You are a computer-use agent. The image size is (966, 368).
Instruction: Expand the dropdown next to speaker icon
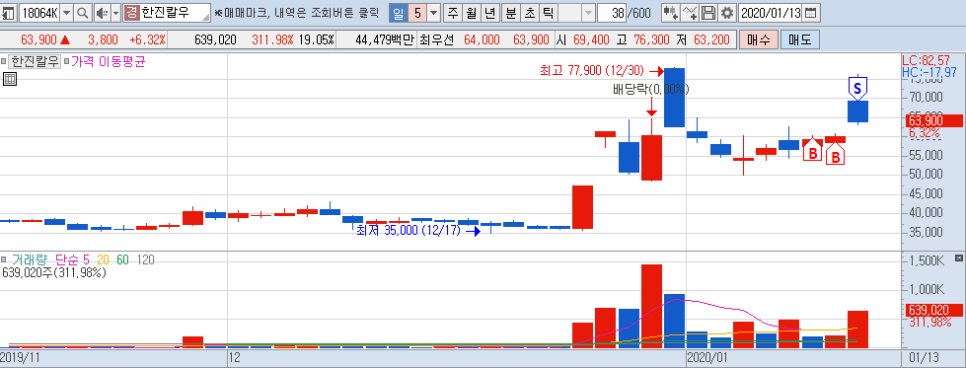click(x=115, y=12)
